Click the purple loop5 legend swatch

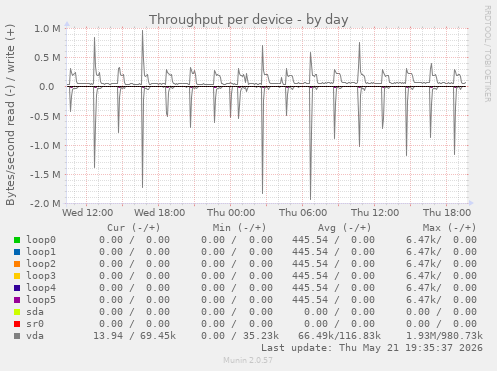(x=17, y=300)
